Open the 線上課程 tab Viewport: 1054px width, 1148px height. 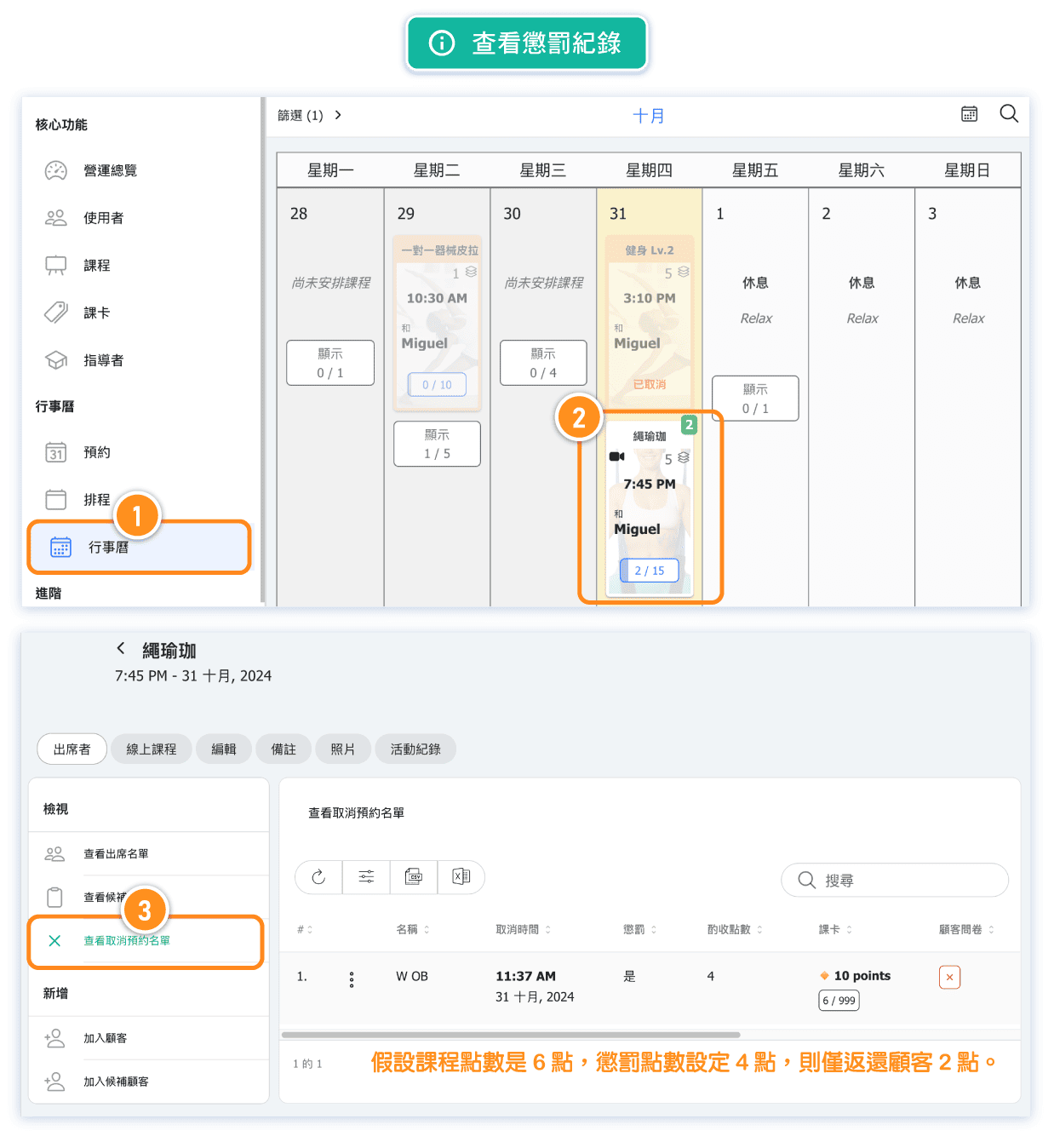152,749
